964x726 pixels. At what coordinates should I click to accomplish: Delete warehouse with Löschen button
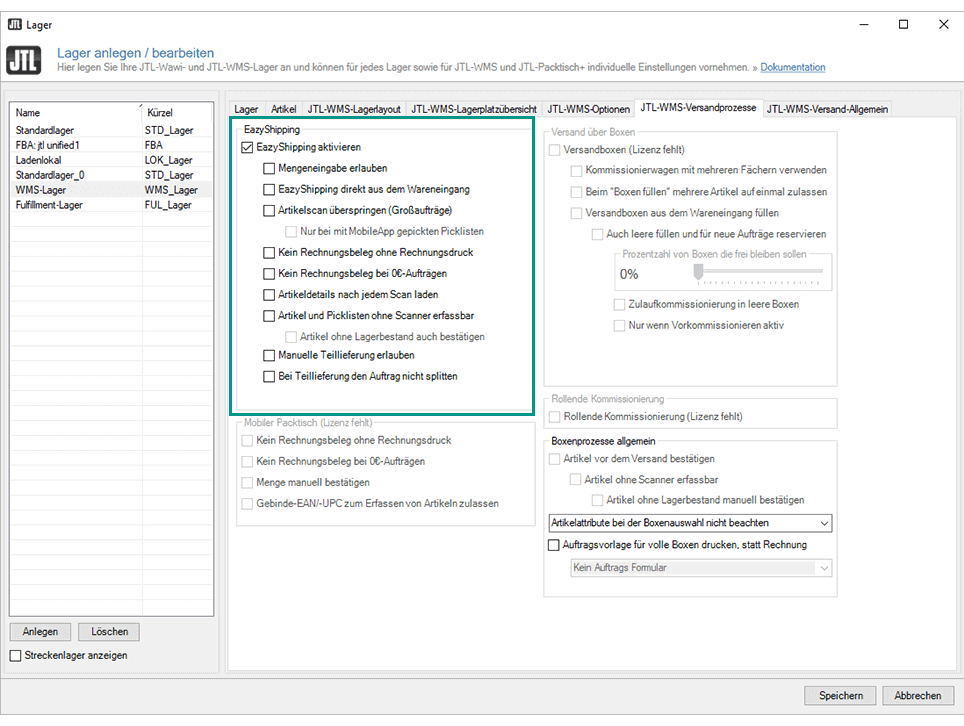point(110,632)
